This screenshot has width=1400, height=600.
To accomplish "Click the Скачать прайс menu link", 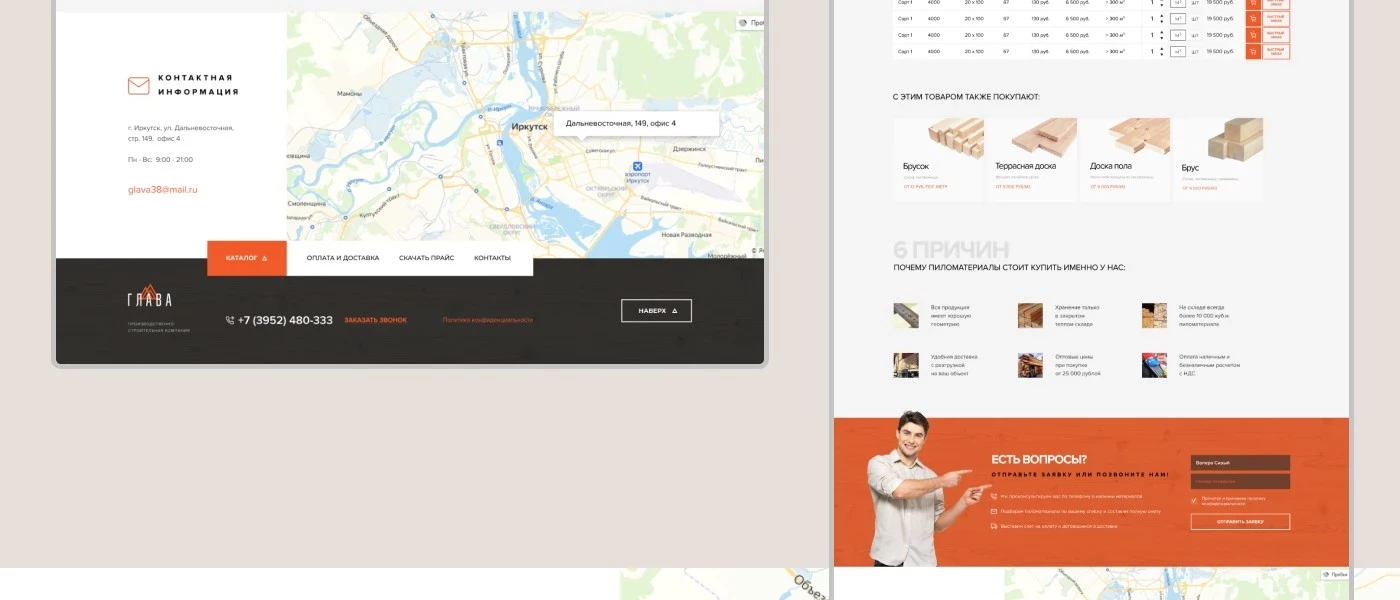I will (x=426, y=258).
